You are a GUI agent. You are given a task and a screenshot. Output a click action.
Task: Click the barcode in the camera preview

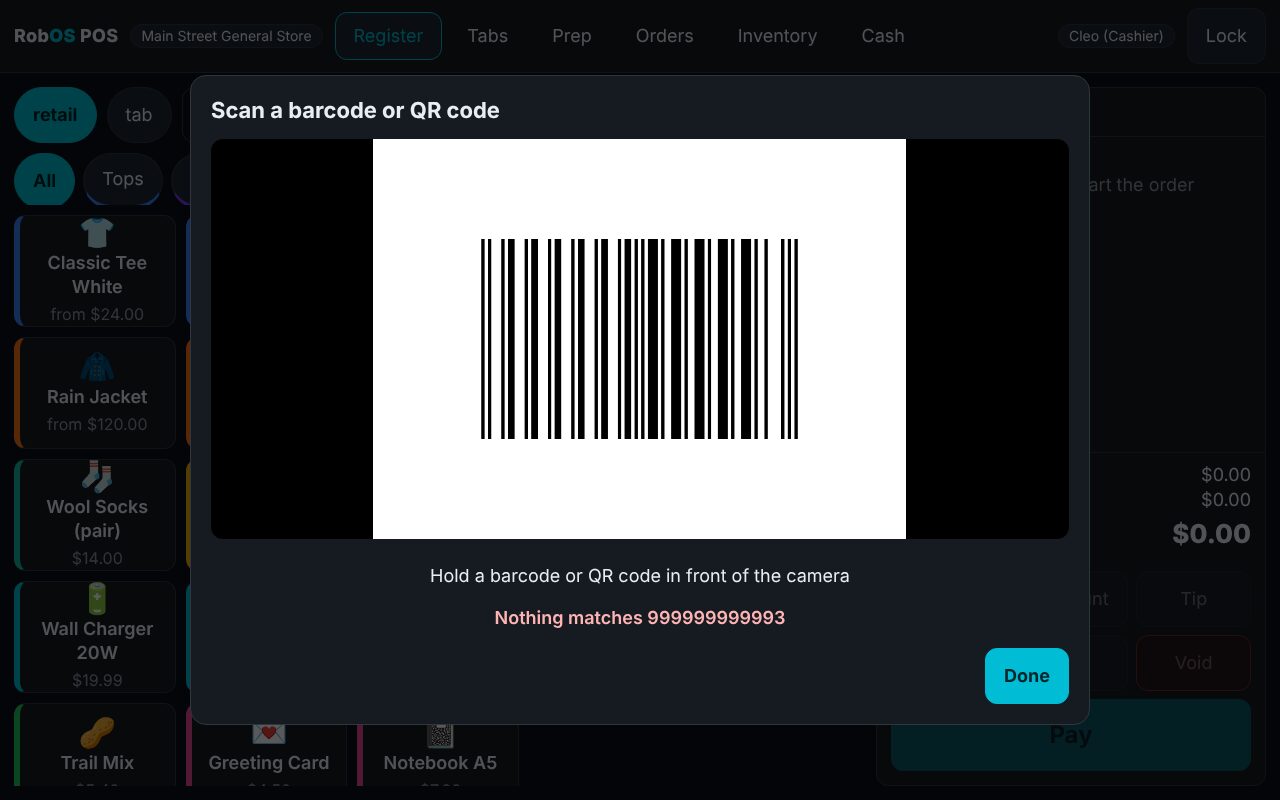tap(640, 339)
